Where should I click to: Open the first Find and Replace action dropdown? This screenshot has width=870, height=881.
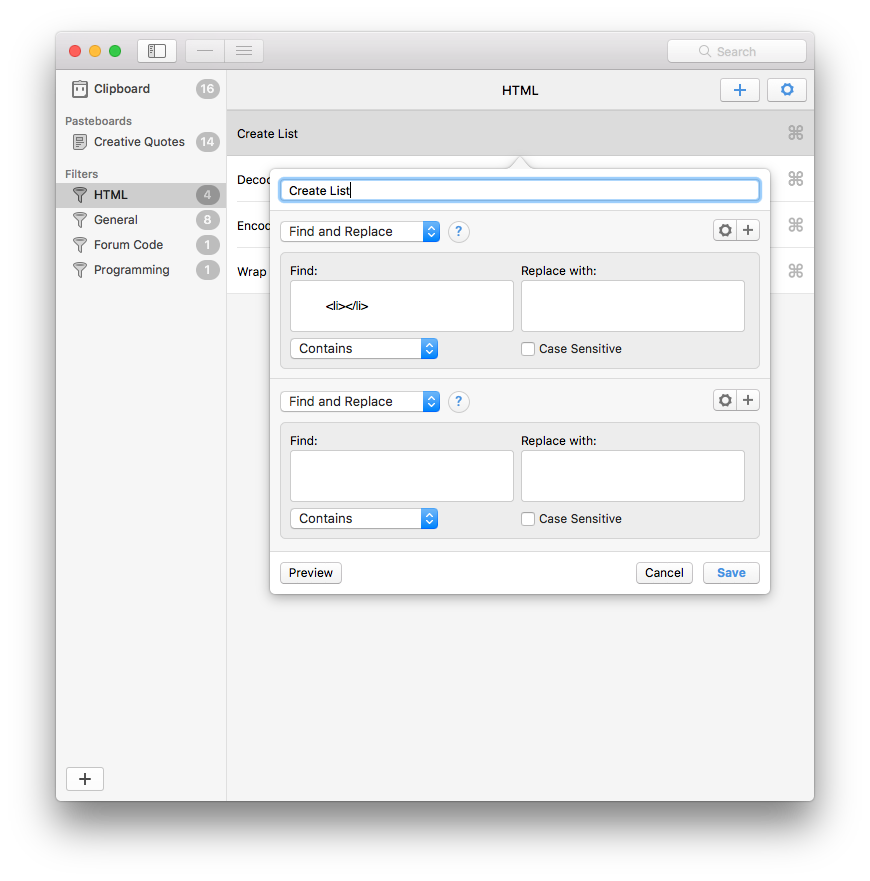(x=360, y=231)
